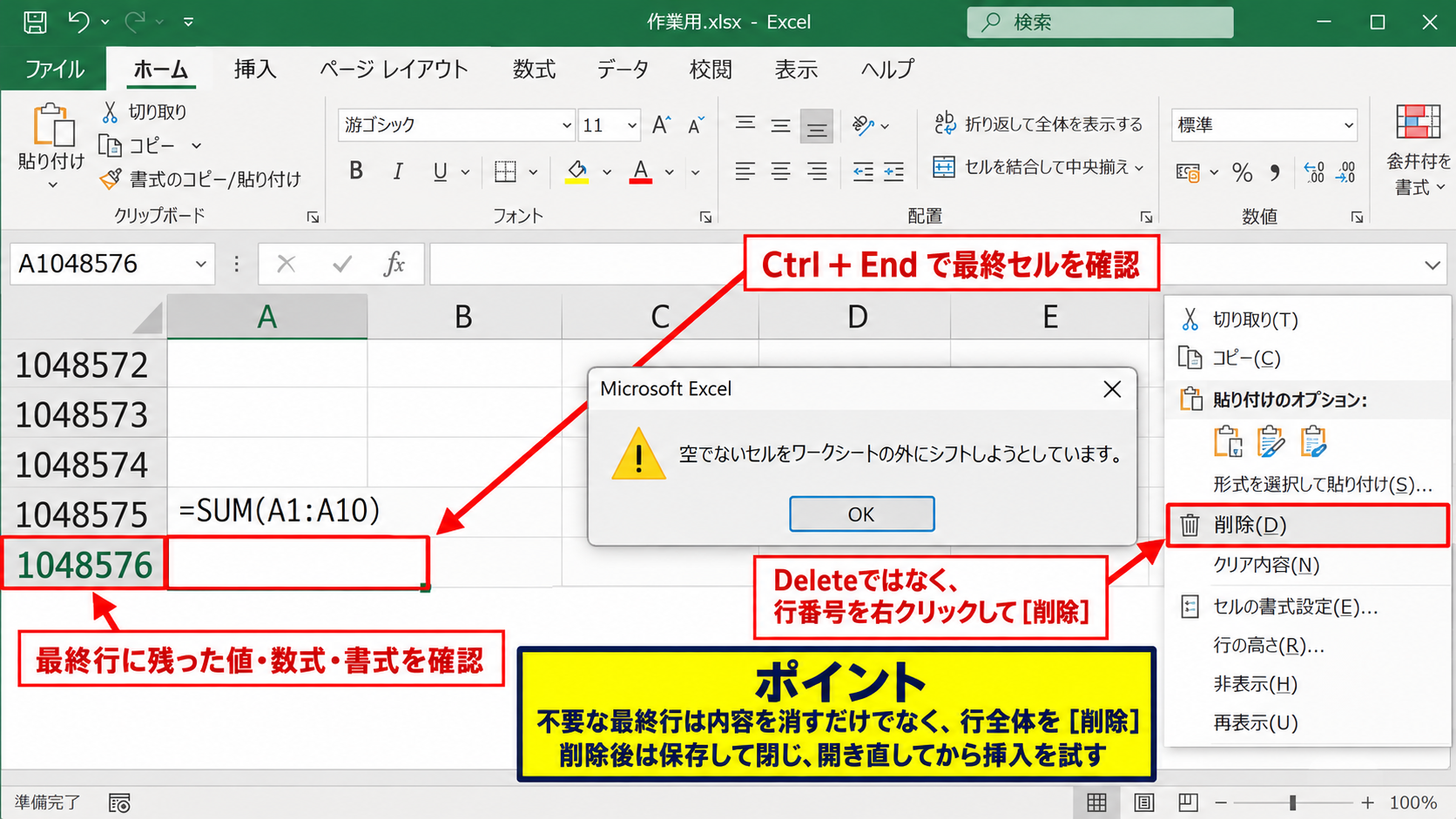Click the center align icon

[780, 171]
